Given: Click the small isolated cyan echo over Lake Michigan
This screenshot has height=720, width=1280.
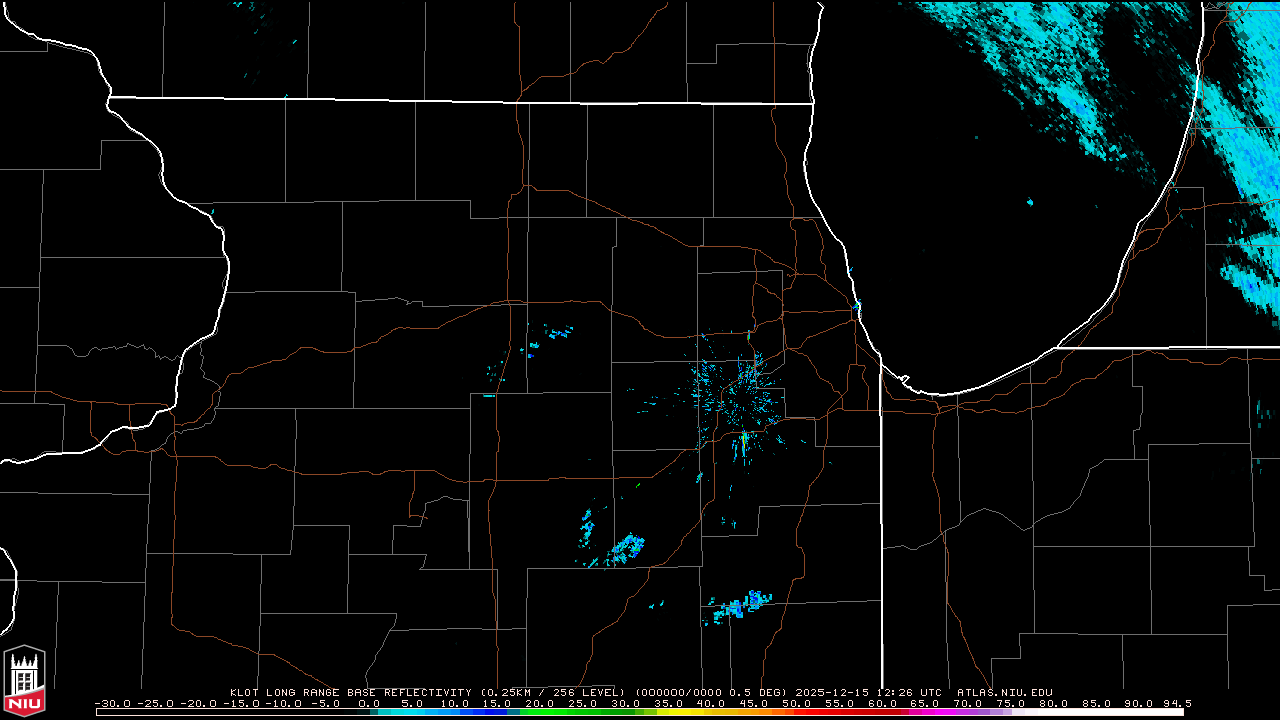Looking at the screenshot, I should pyautogui.click(x=1030, y=202).
